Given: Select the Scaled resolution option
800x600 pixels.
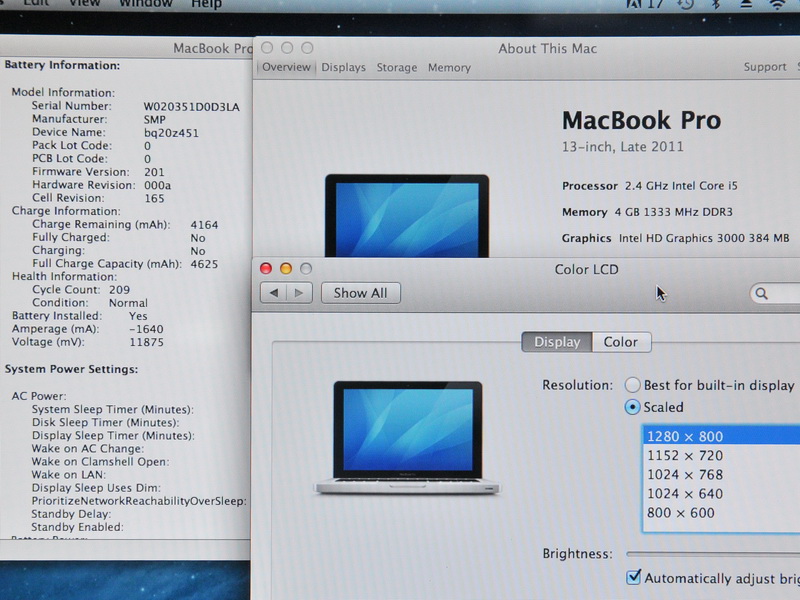Looking at the screenshot, I should pos(633,407).
